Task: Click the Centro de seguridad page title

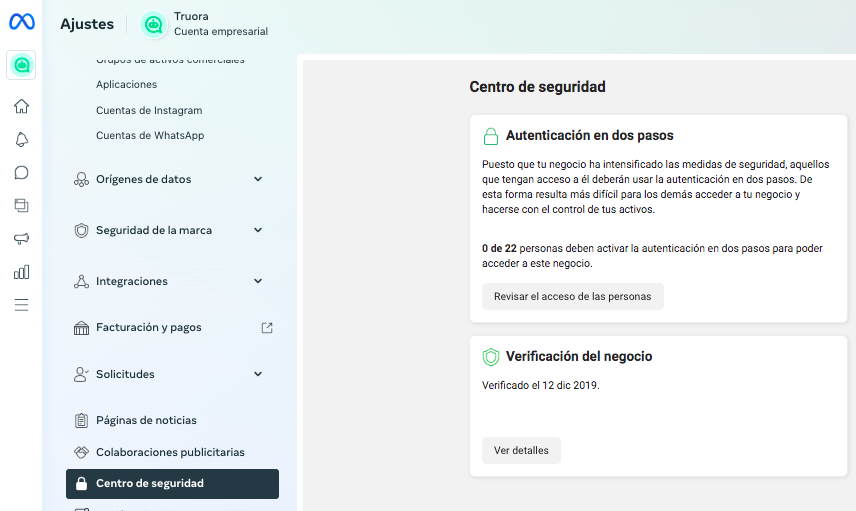Action: point(537,87)
